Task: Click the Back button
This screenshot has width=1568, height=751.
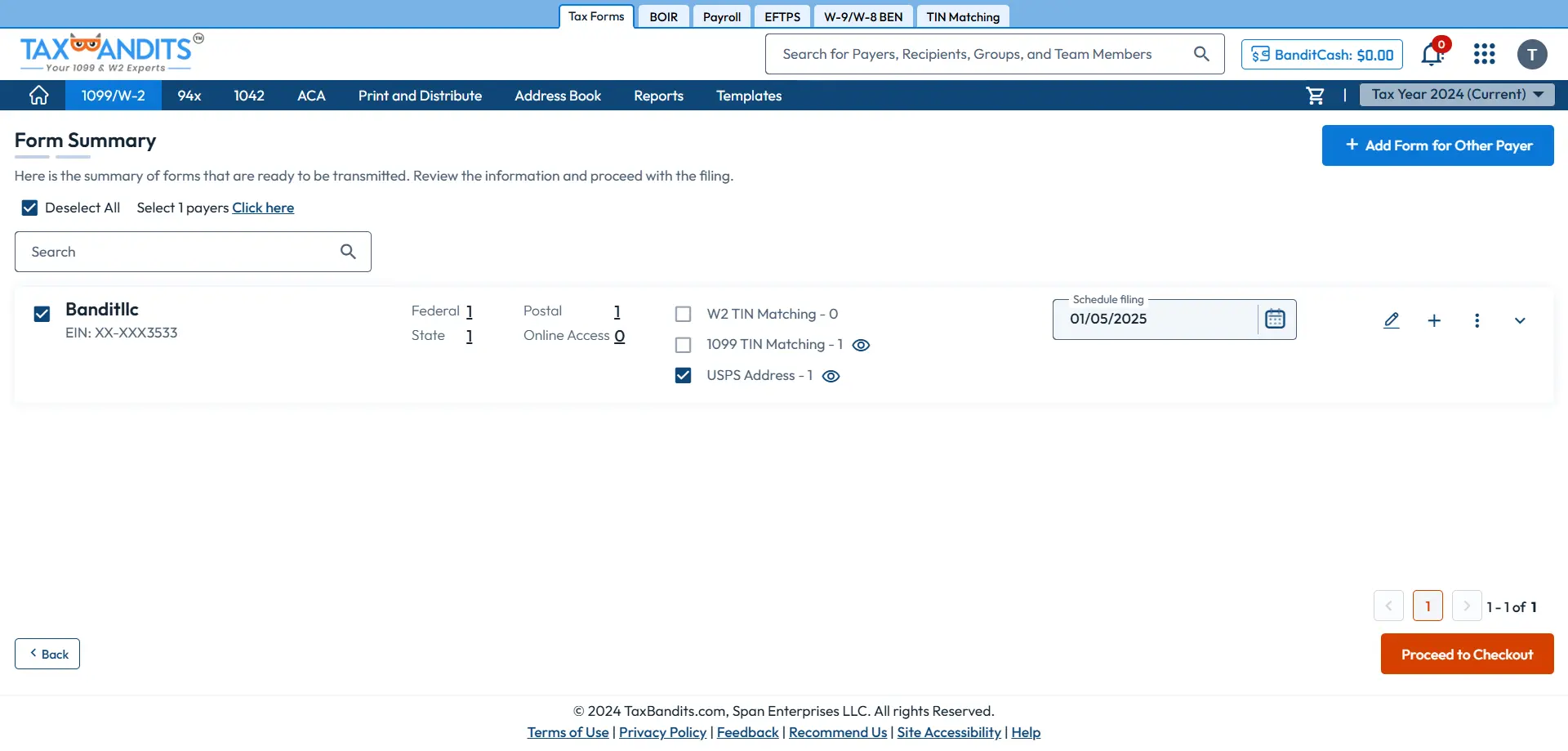Action: point(47,654)
